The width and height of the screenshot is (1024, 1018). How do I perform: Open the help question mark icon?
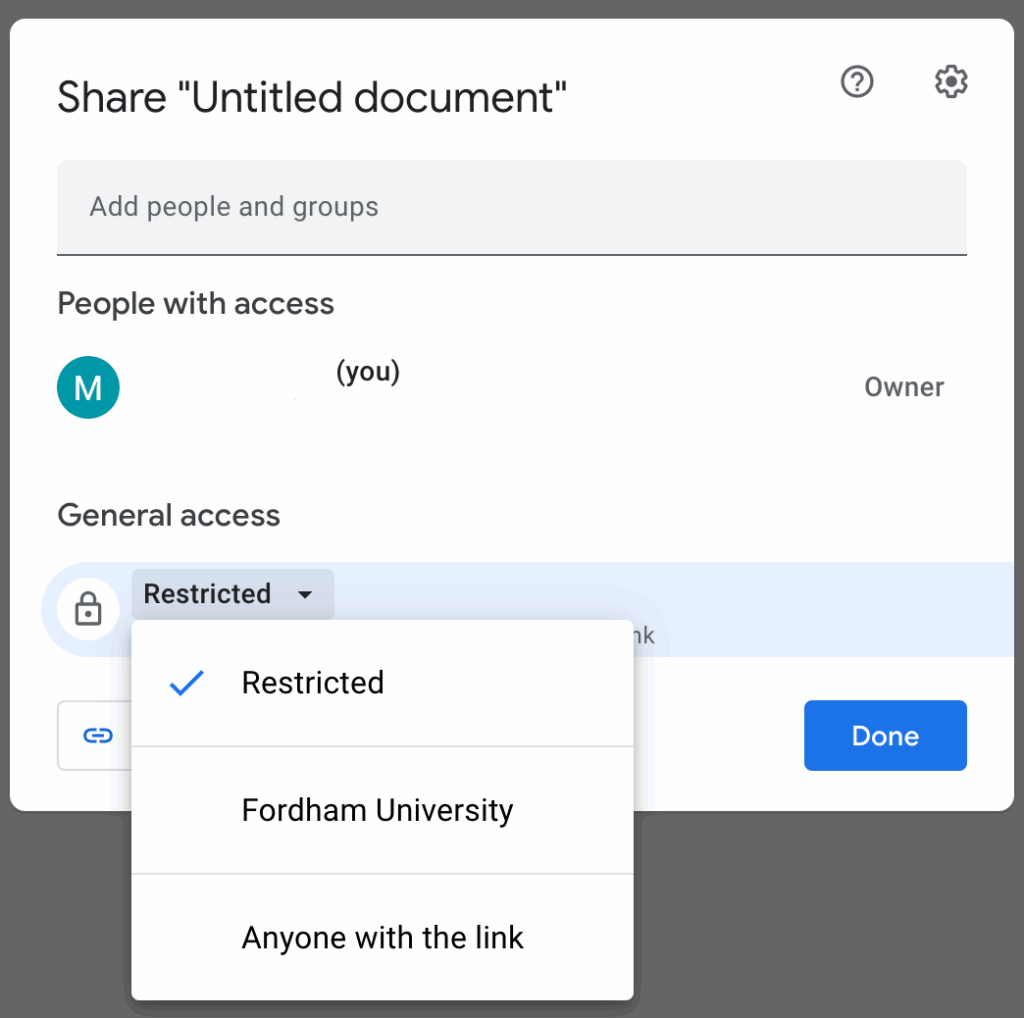click(x=857, y=82)
